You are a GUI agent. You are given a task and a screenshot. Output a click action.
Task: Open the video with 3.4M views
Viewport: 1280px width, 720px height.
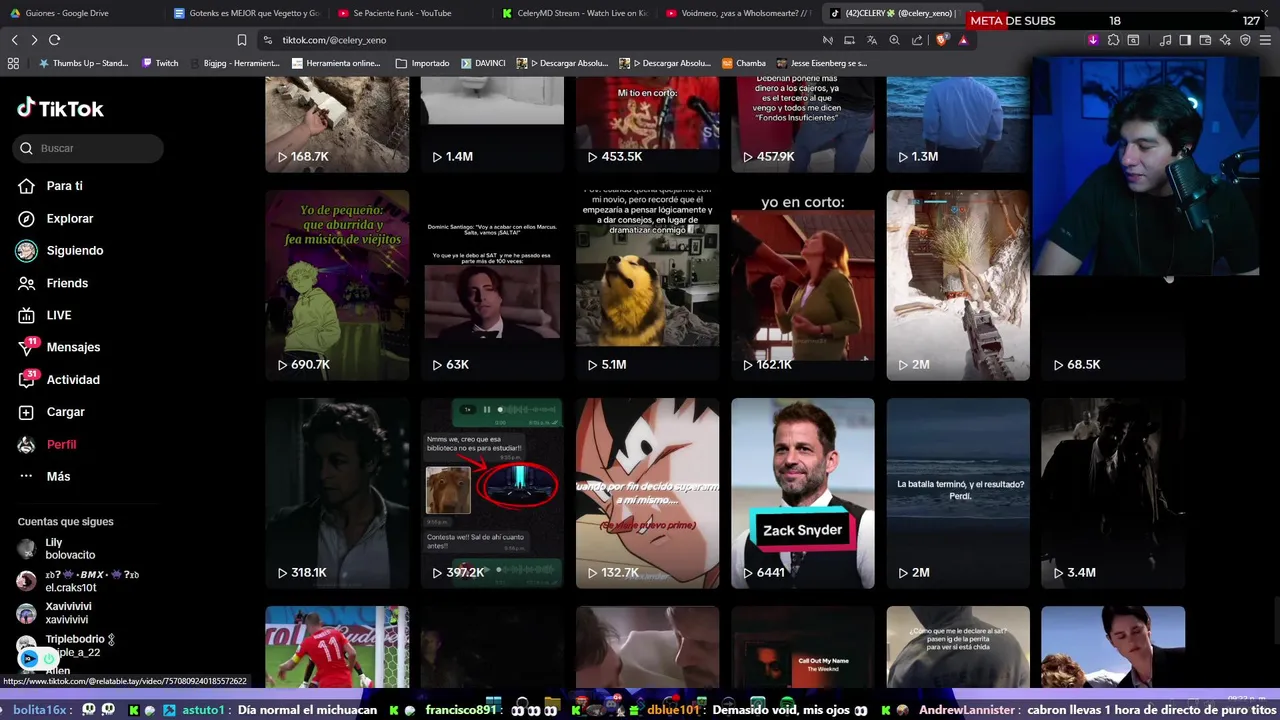1113,493
